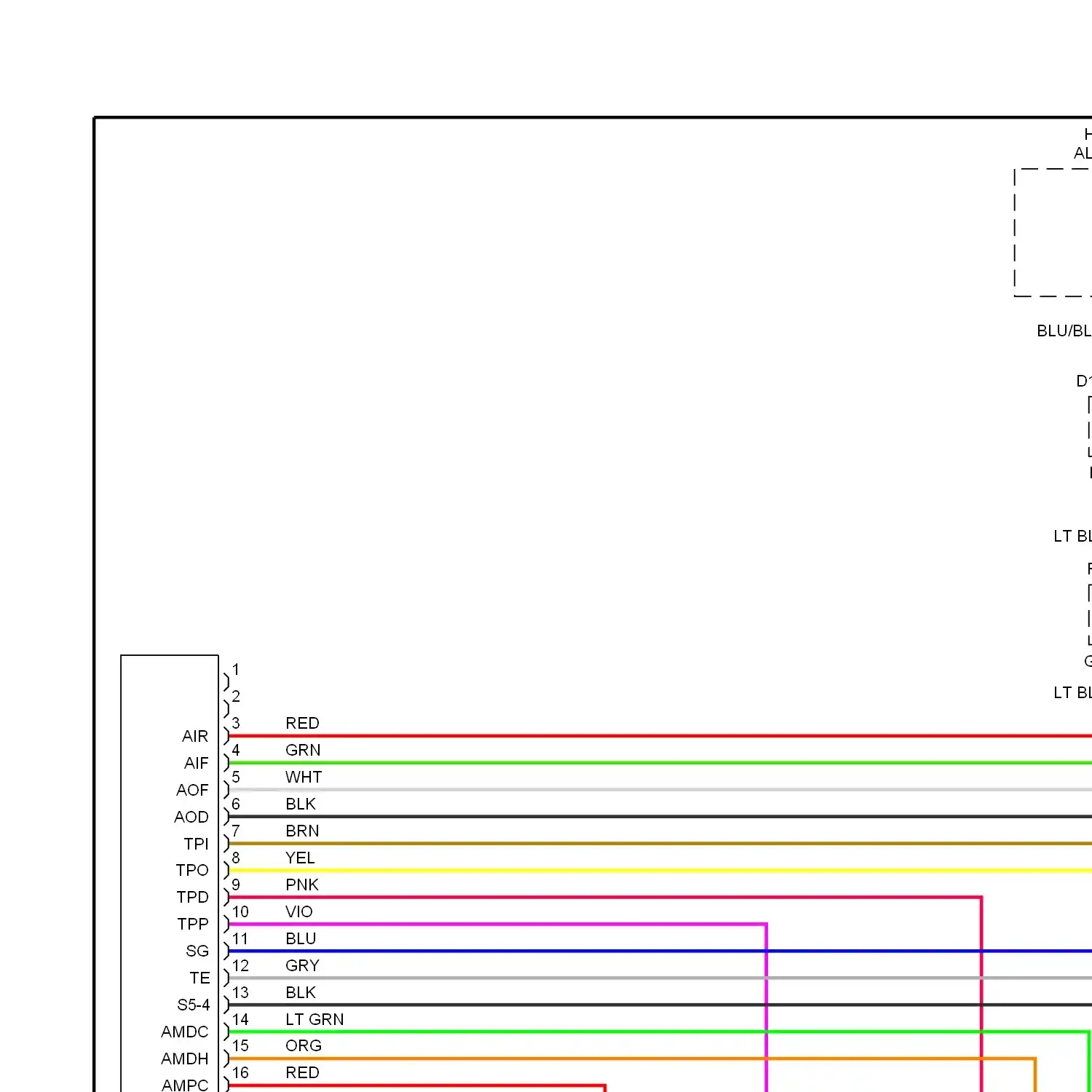Select the AMDC terminal label
This screenshot has height=1092, width=1092.
click(185, 1032)
